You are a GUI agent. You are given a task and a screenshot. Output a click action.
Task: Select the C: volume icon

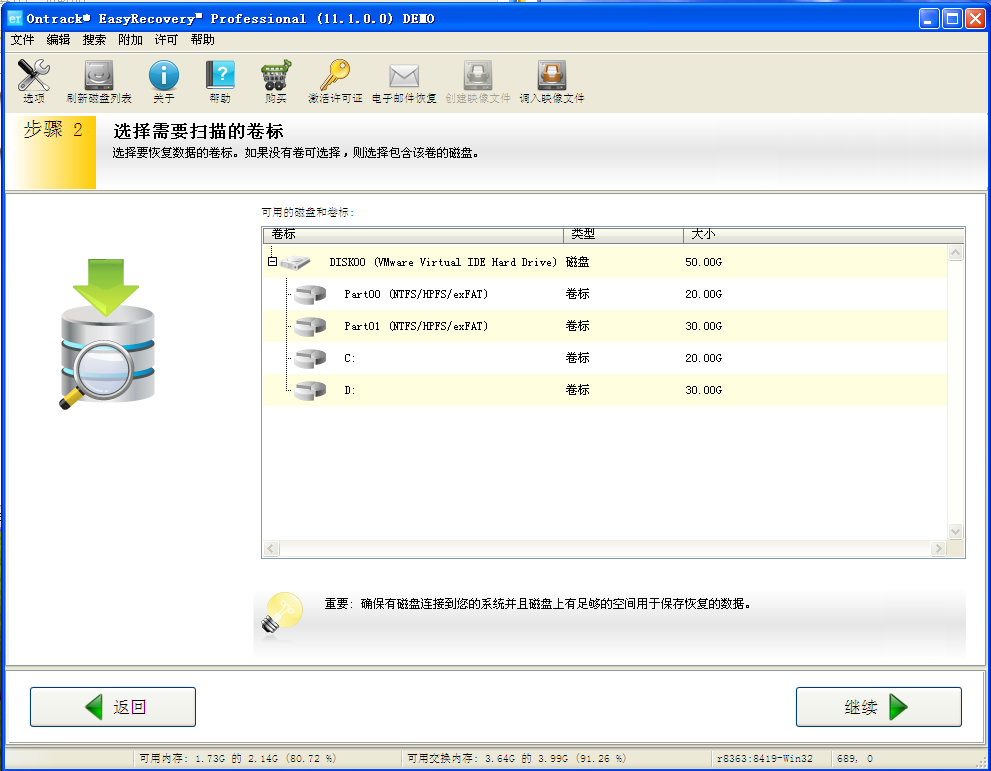click(310, 358)
